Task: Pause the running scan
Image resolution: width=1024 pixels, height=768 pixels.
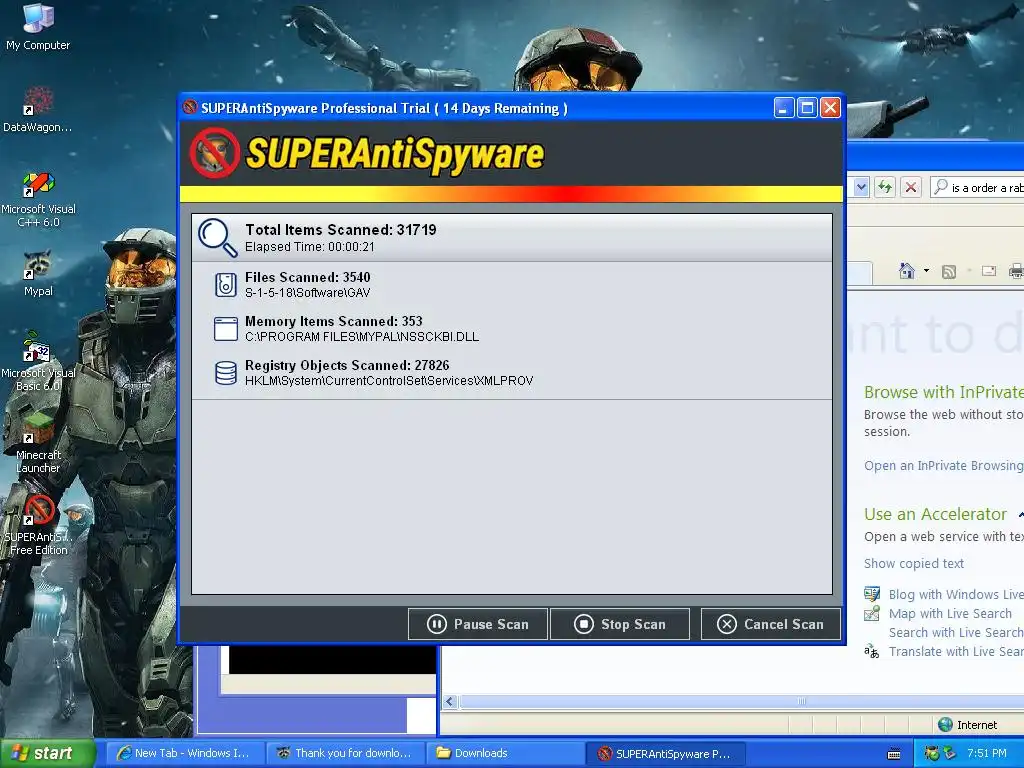Action: (x=478, y=624)
